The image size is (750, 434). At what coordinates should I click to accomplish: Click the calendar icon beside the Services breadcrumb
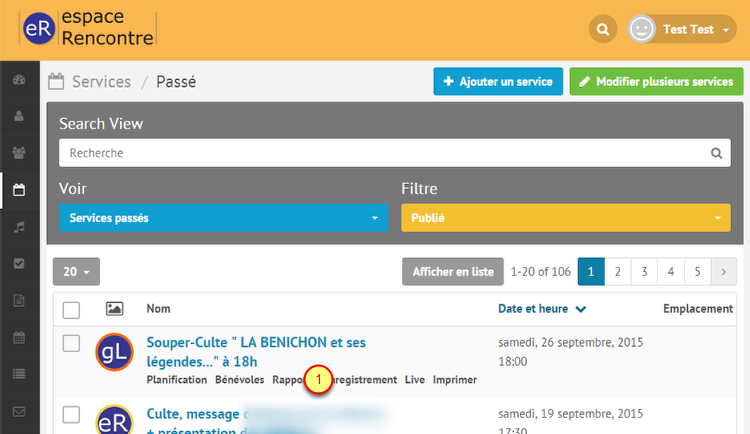[x=56, y=81]
